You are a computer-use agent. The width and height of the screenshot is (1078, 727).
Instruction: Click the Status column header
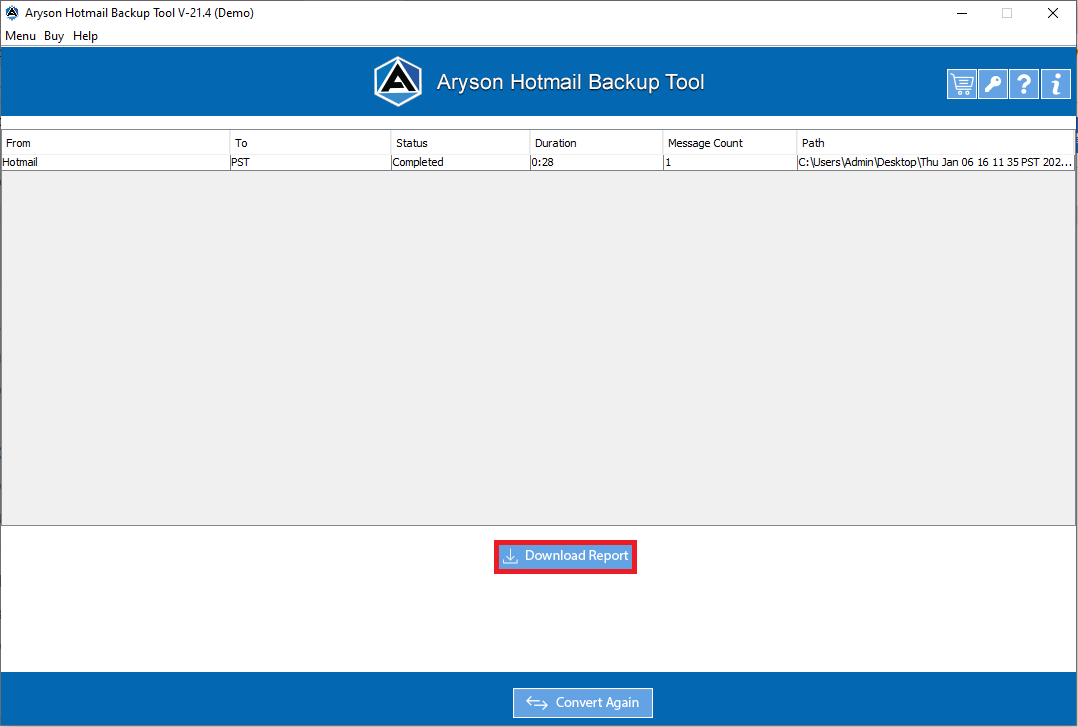(460, 143)
